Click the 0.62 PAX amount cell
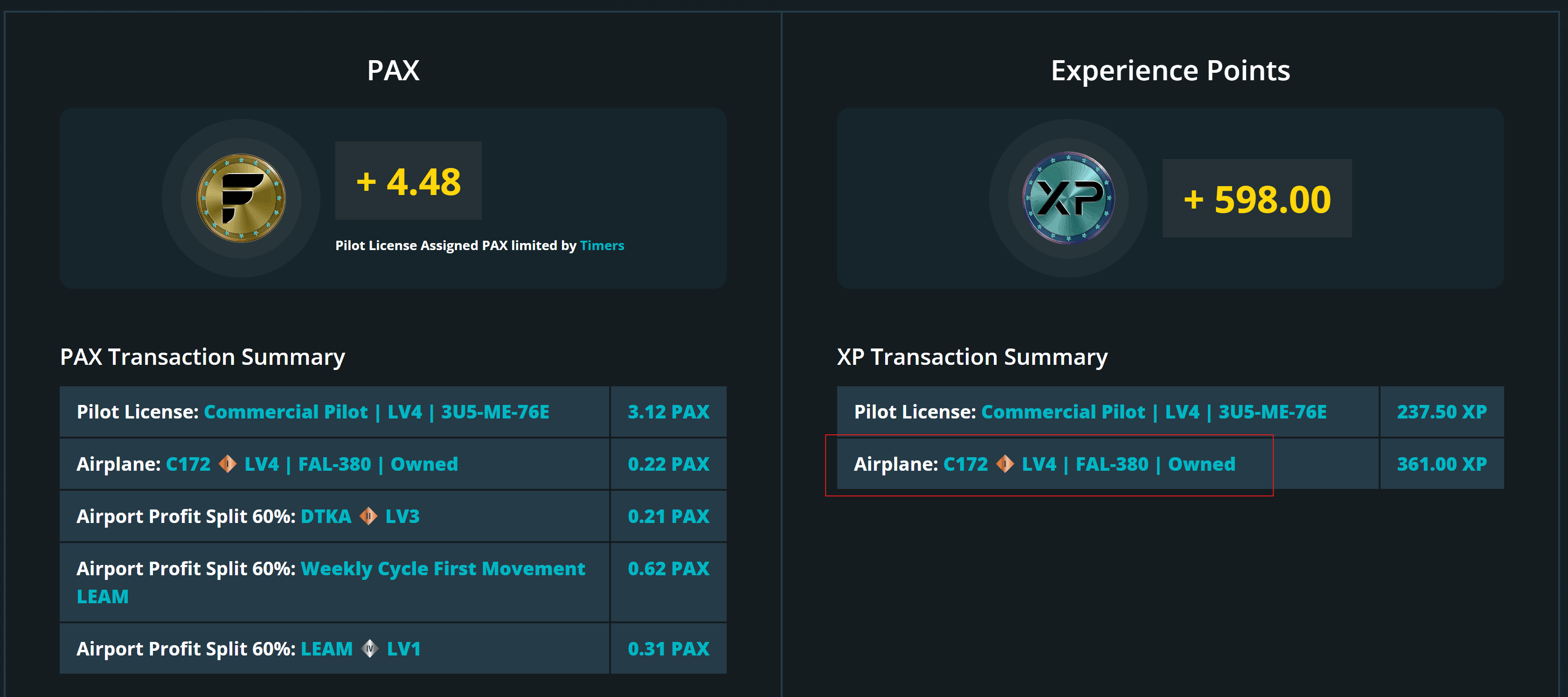This screenshot has width=1568, height=697. [668, 569]
